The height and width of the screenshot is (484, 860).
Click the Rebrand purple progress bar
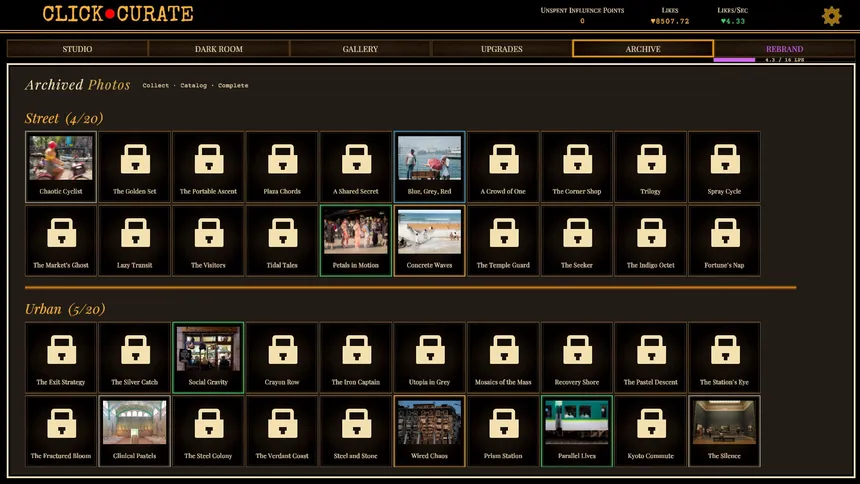click(735, 60)
